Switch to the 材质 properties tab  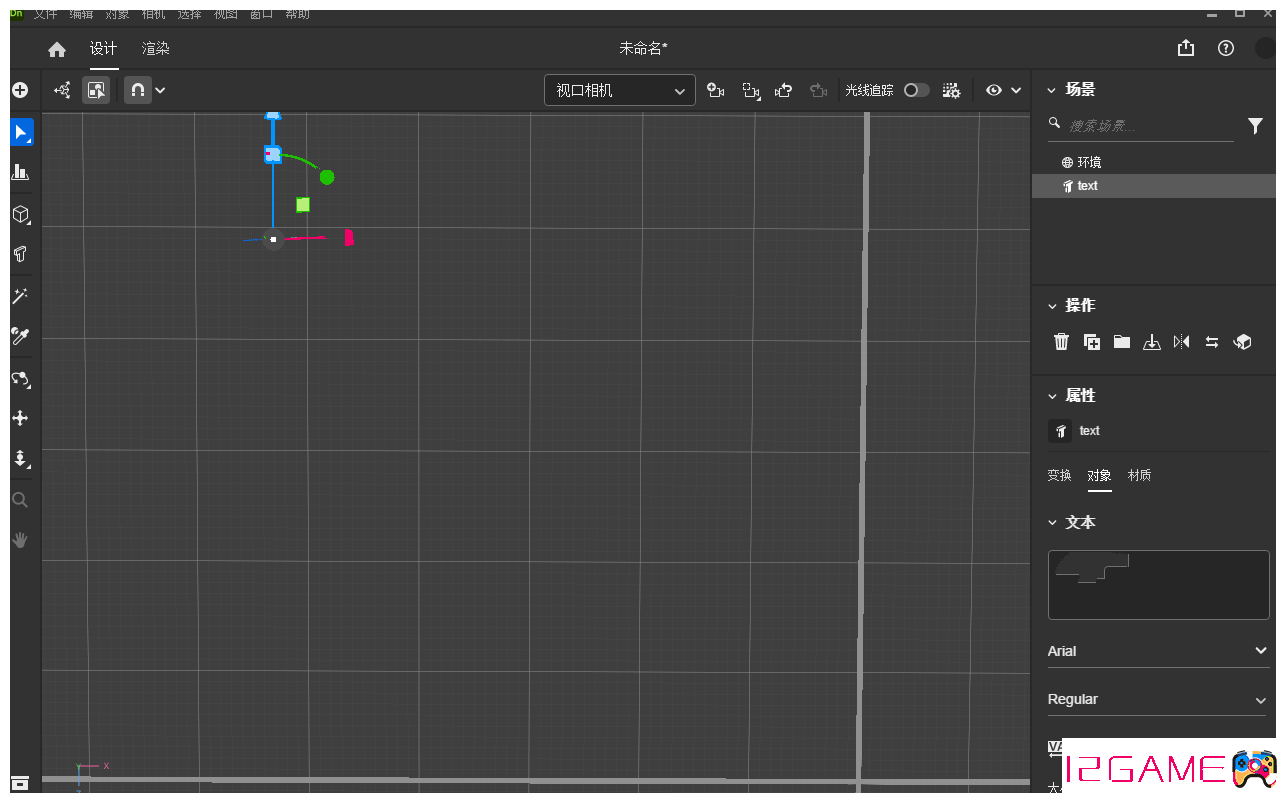tap(1139, 475)
